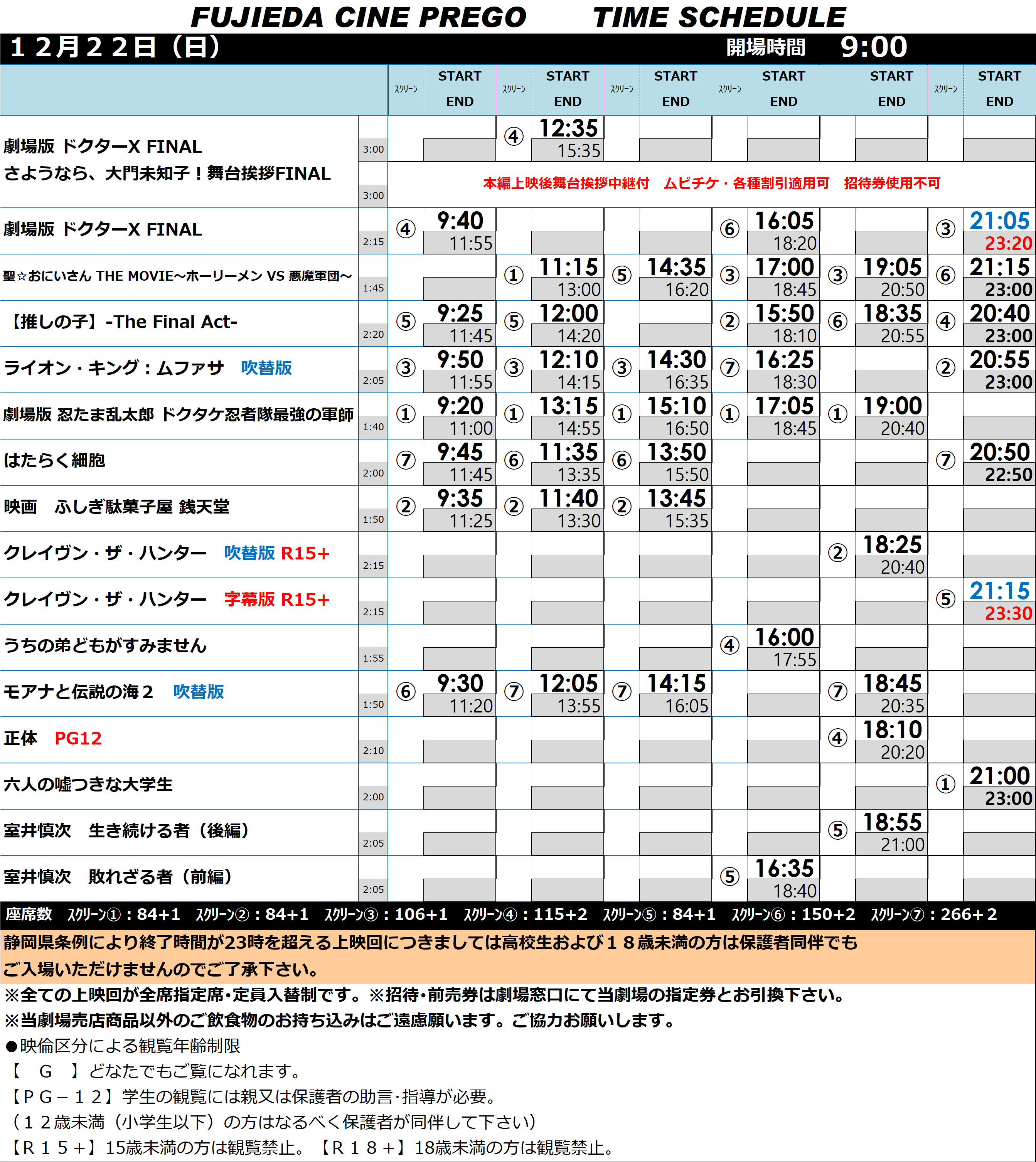Viewport: 1036px width, 1162px height.
Task: Select the 16:25 ライオン・キング showtime
Action: point(784,359)
